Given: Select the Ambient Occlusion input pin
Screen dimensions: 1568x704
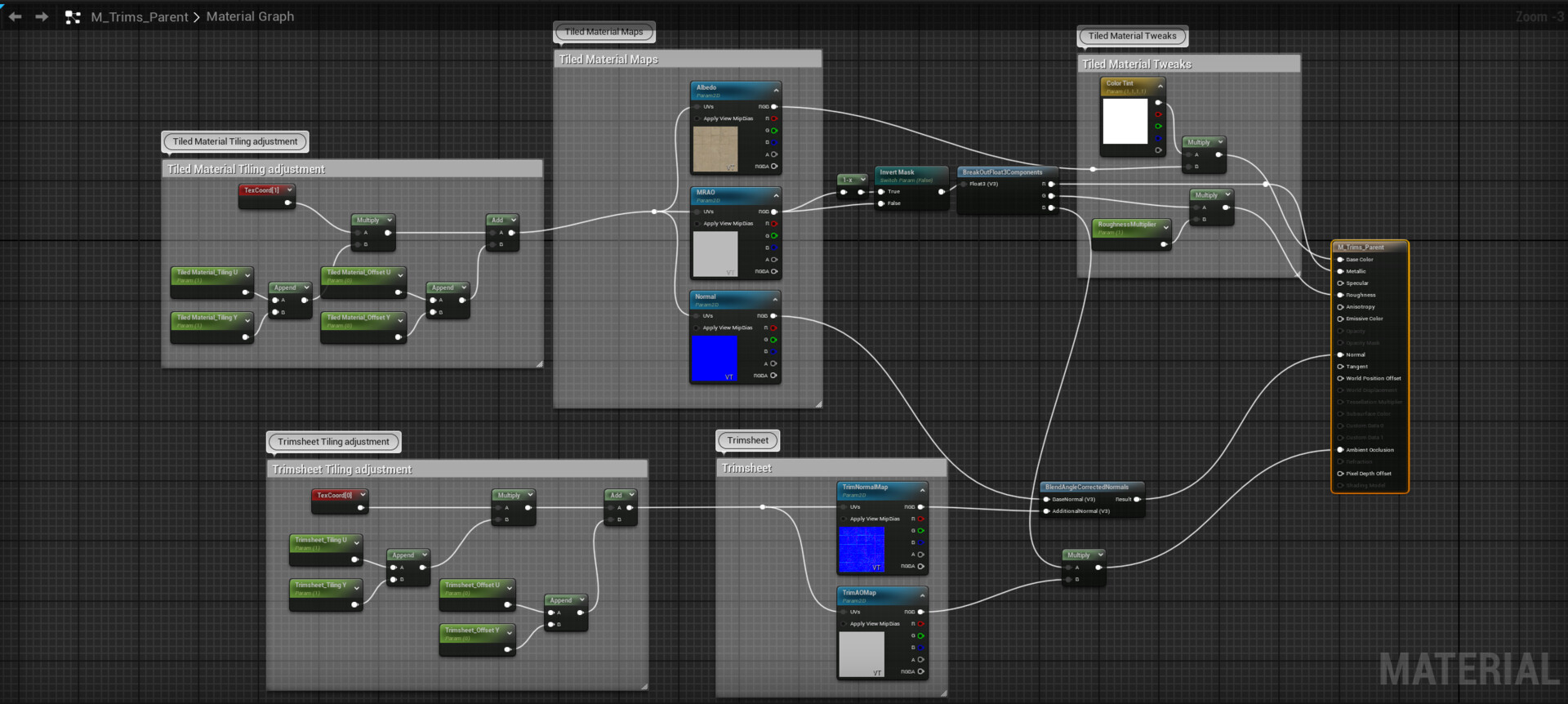Looking at the screenshot, I should point(1340,450).
